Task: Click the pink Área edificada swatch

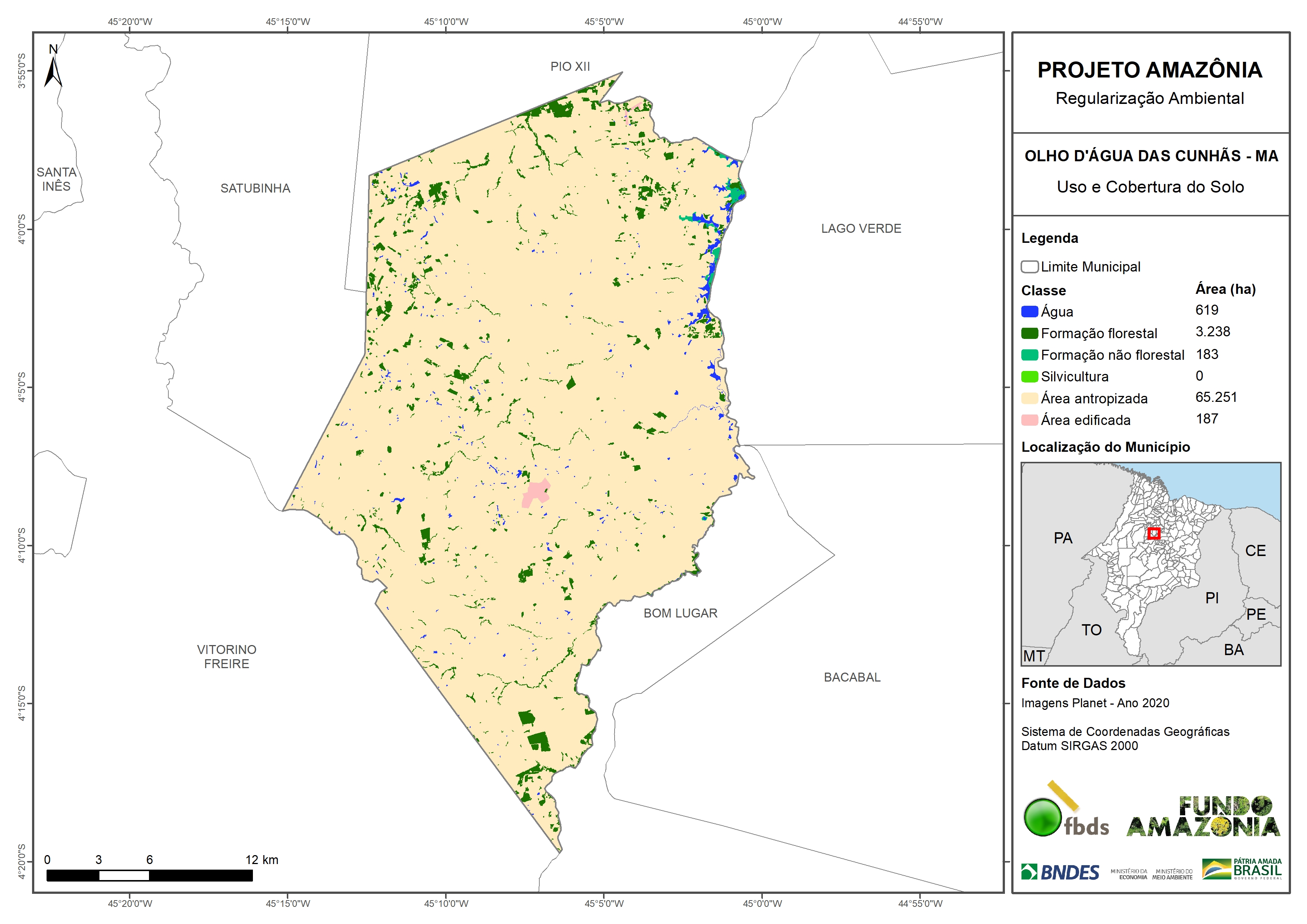Action: [x=1029, y=420]
